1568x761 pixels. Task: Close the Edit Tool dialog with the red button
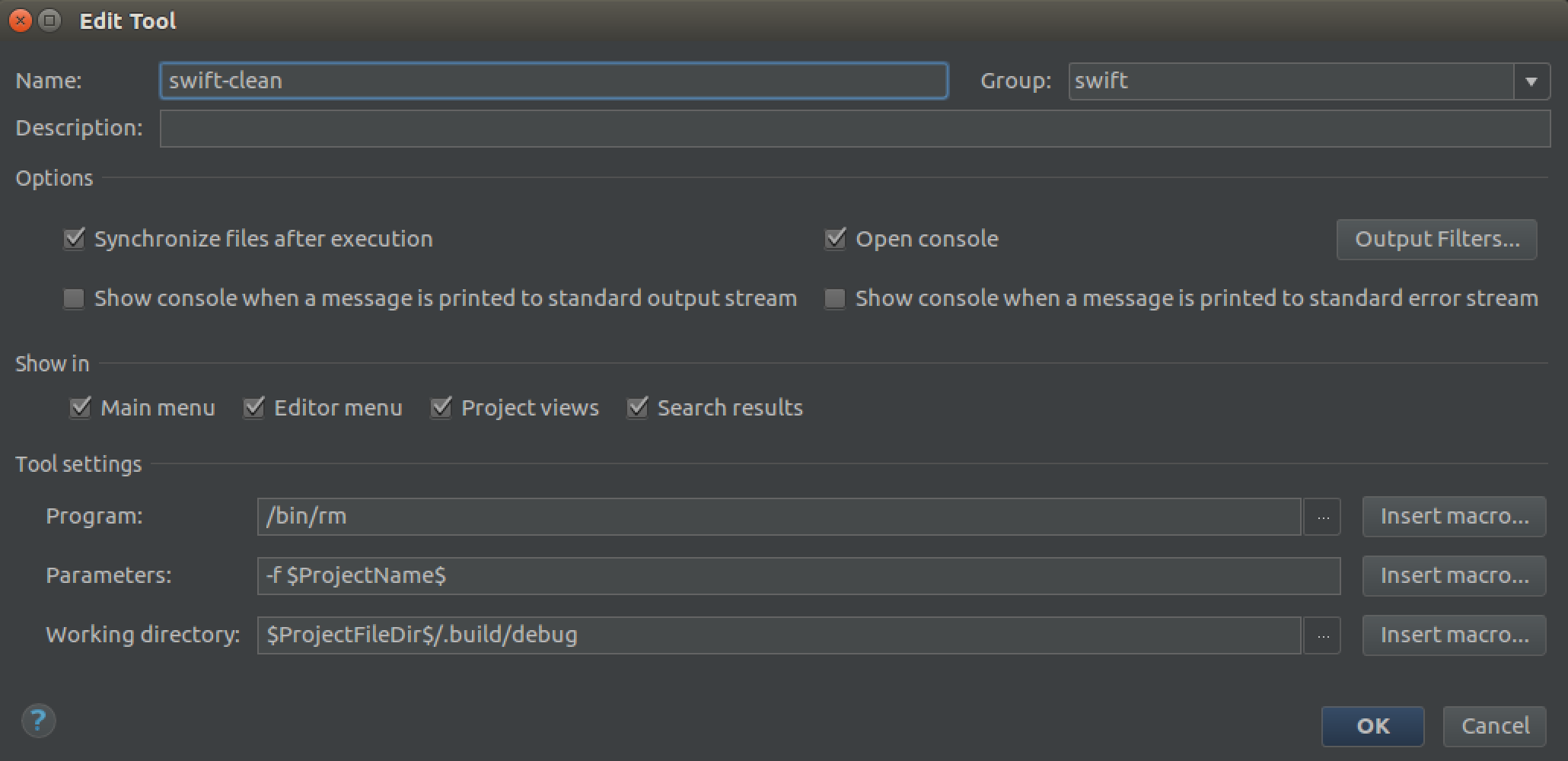click(21, 21)
